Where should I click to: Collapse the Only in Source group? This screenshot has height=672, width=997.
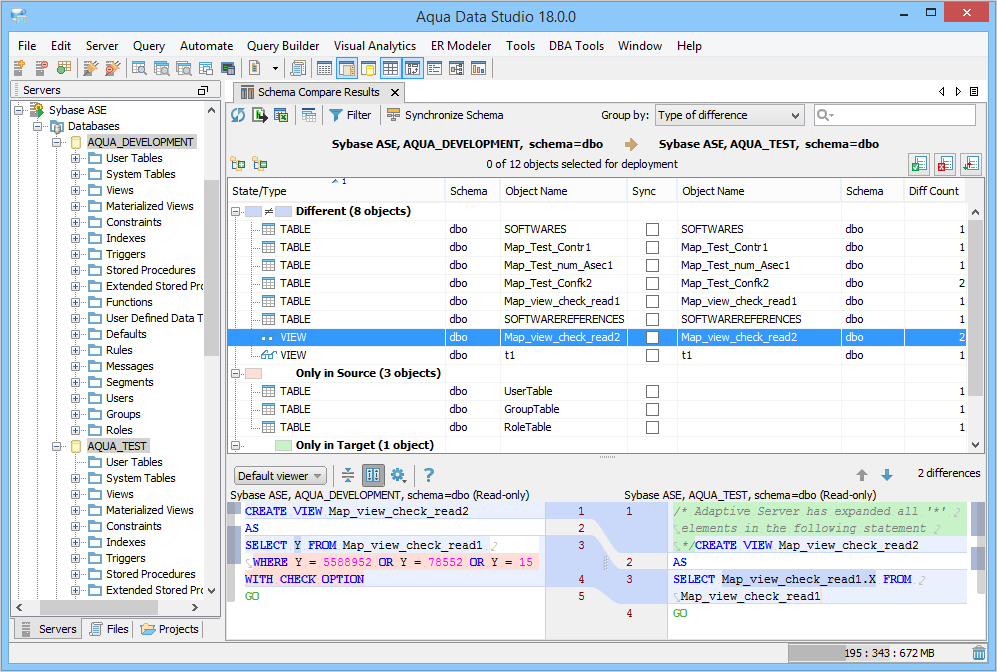(x=235, y=373)
